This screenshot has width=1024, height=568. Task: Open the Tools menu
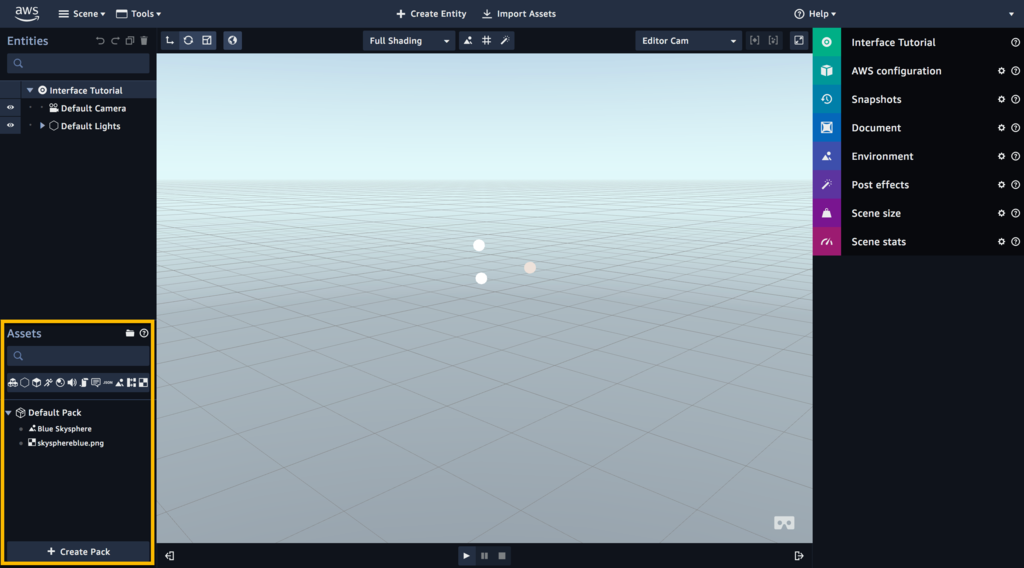(x=138, y=14)
